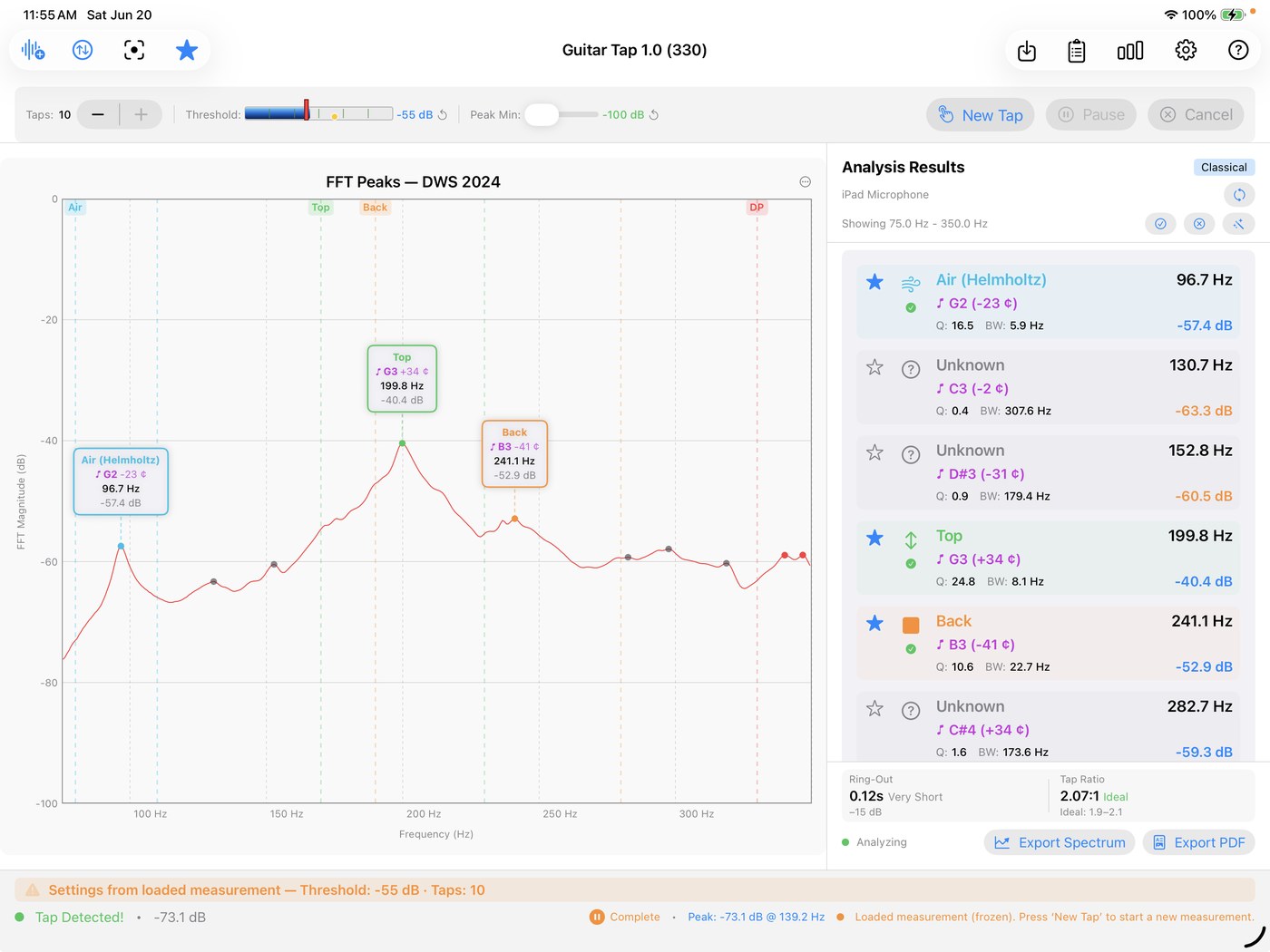Star the Unknown 130.7 Hz peak
The height and width of the screenshot is (952, 1270).
pyautogui.click(x=874, y=367)
